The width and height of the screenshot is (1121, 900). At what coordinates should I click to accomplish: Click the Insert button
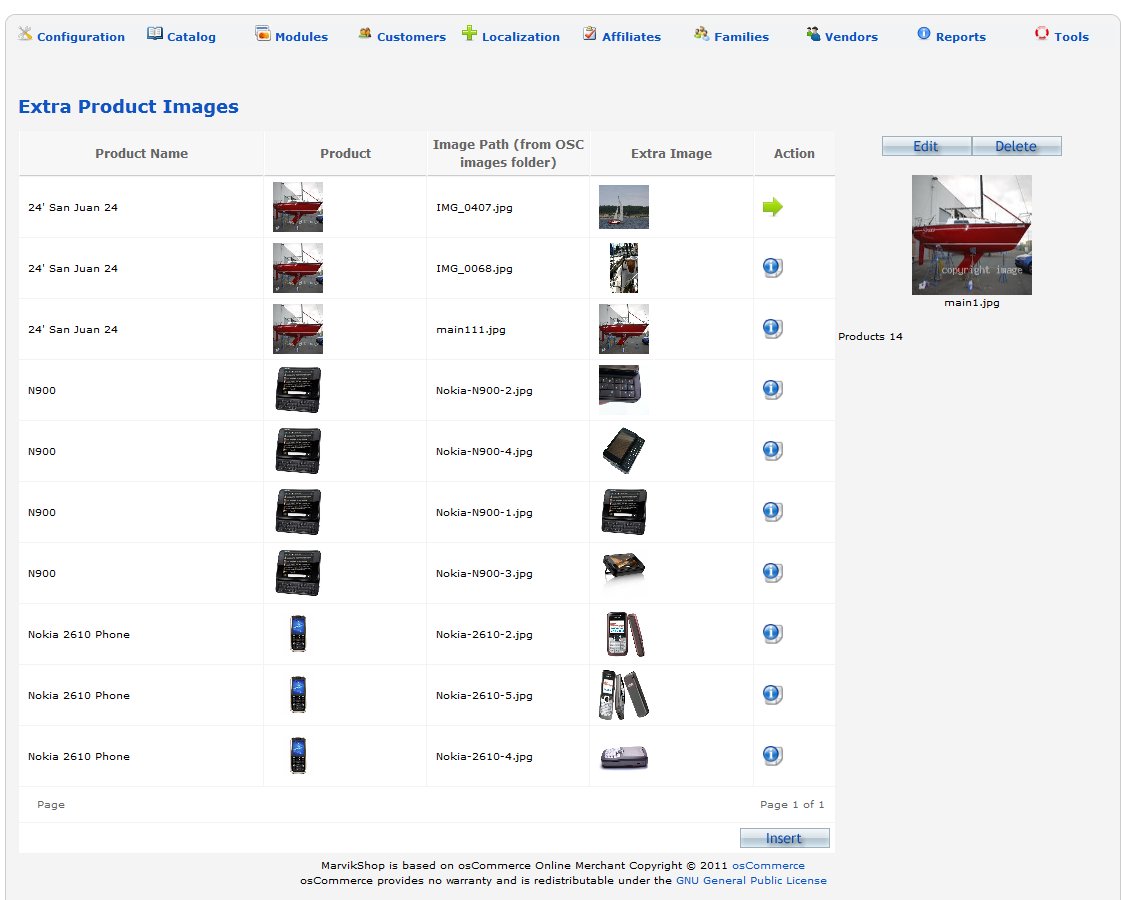tap(784, 838)
